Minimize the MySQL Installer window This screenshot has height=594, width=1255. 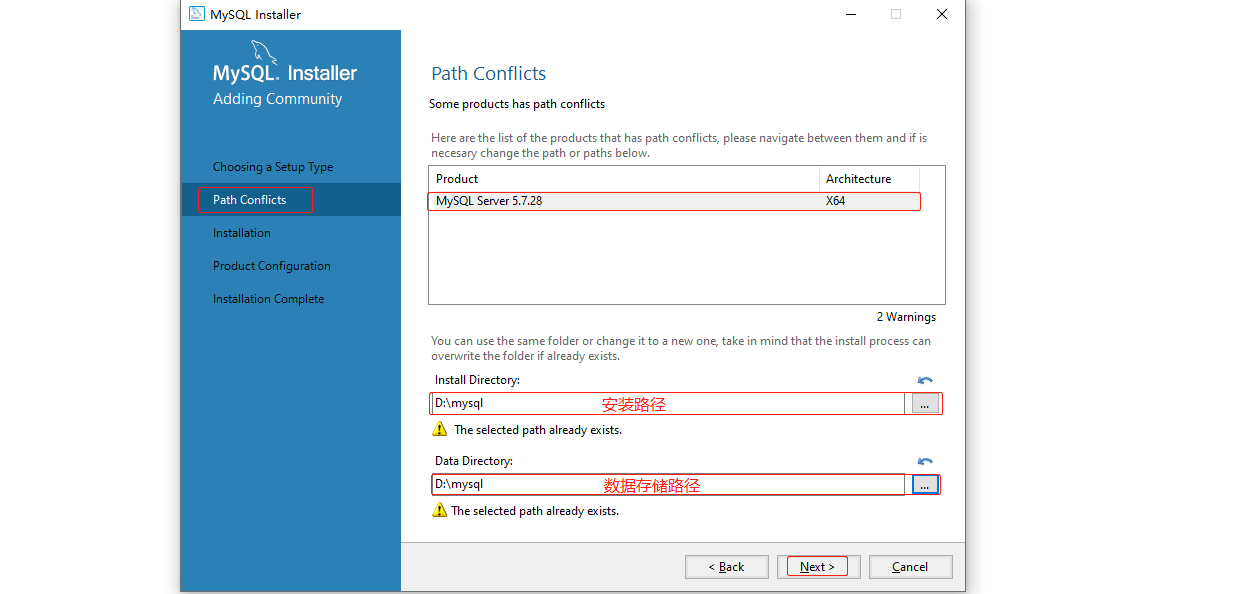[851, 14]
